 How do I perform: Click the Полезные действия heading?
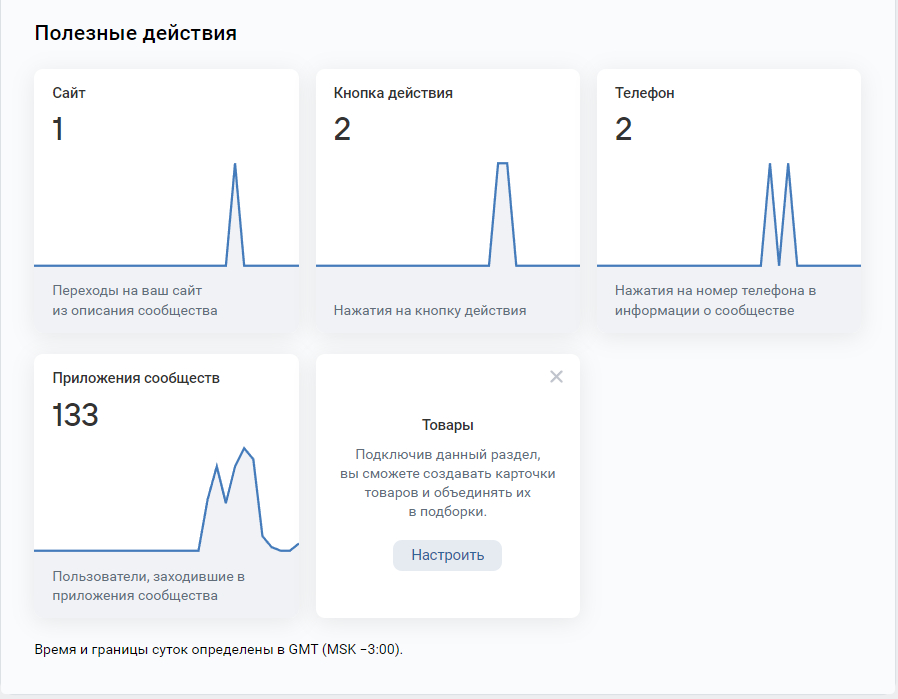click(x=135, y=33)
